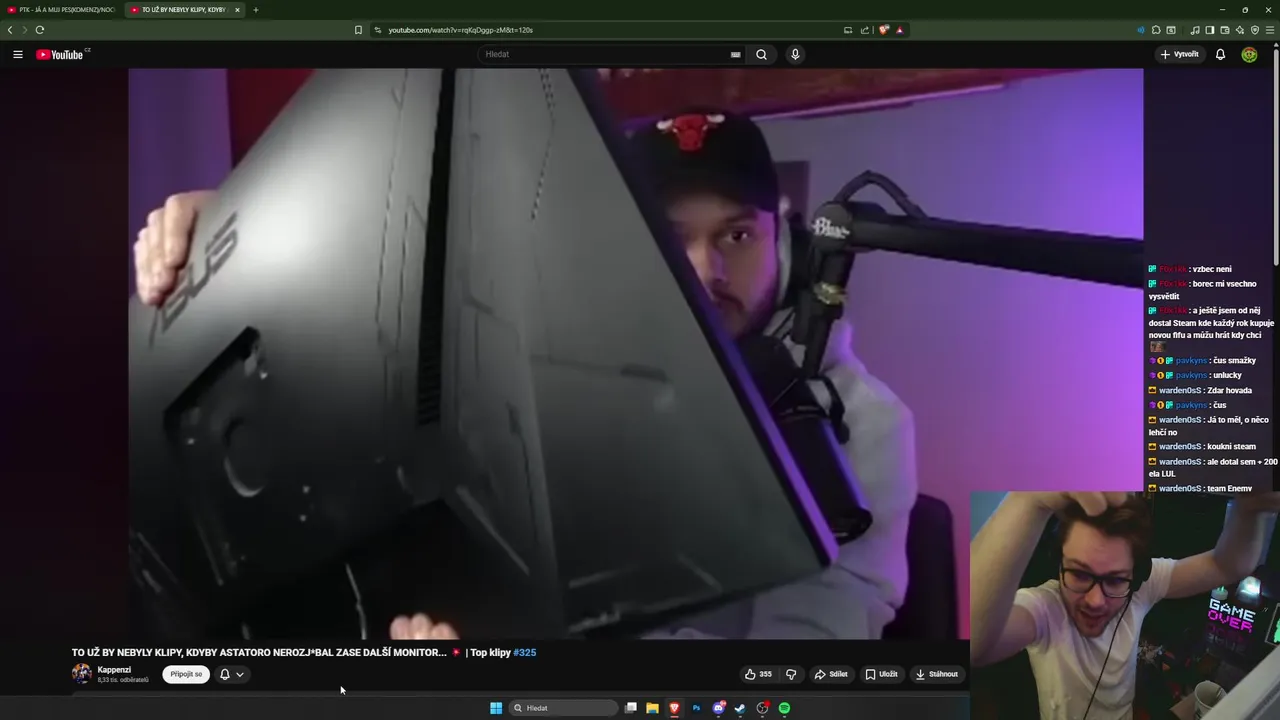Open the #325 hashtag link
This screenshot has width=1280, height=720.
pos(525,653)
